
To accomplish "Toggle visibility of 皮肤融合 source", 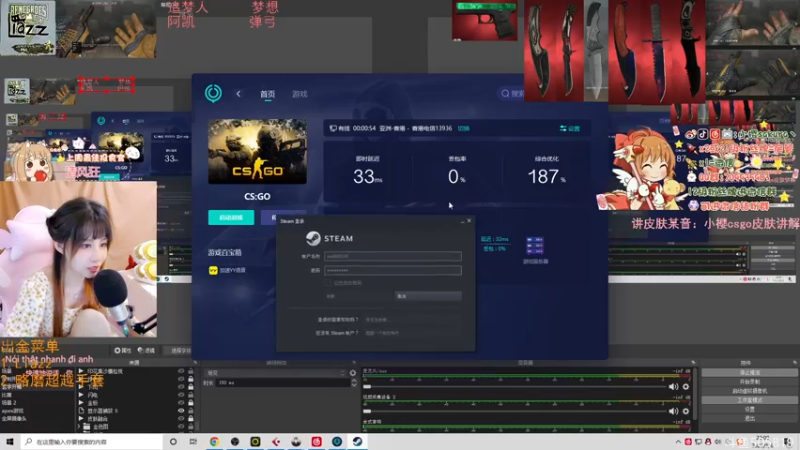I will tap(181, 418).
